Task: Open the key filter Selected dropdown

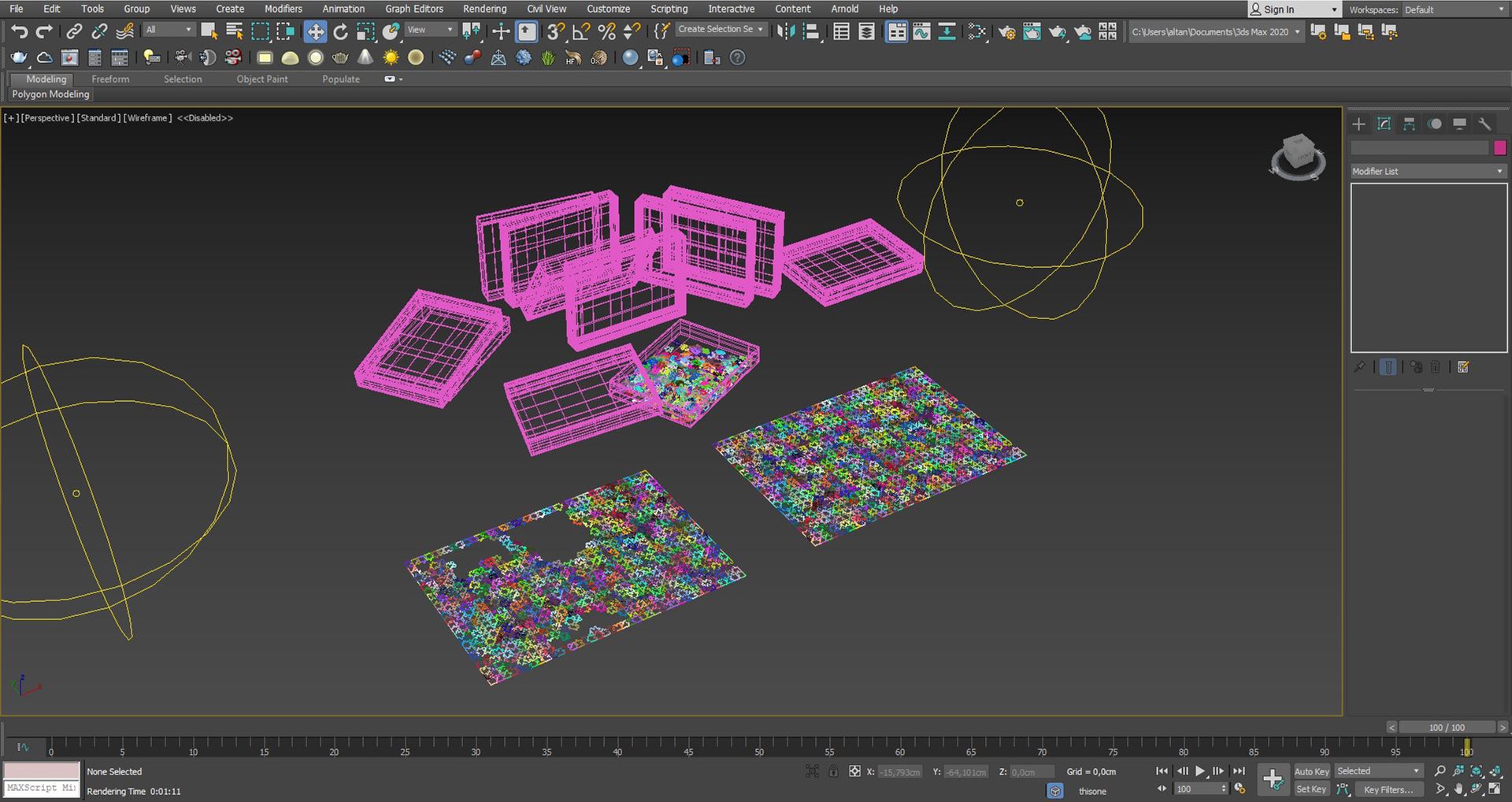Action: 1378,771
